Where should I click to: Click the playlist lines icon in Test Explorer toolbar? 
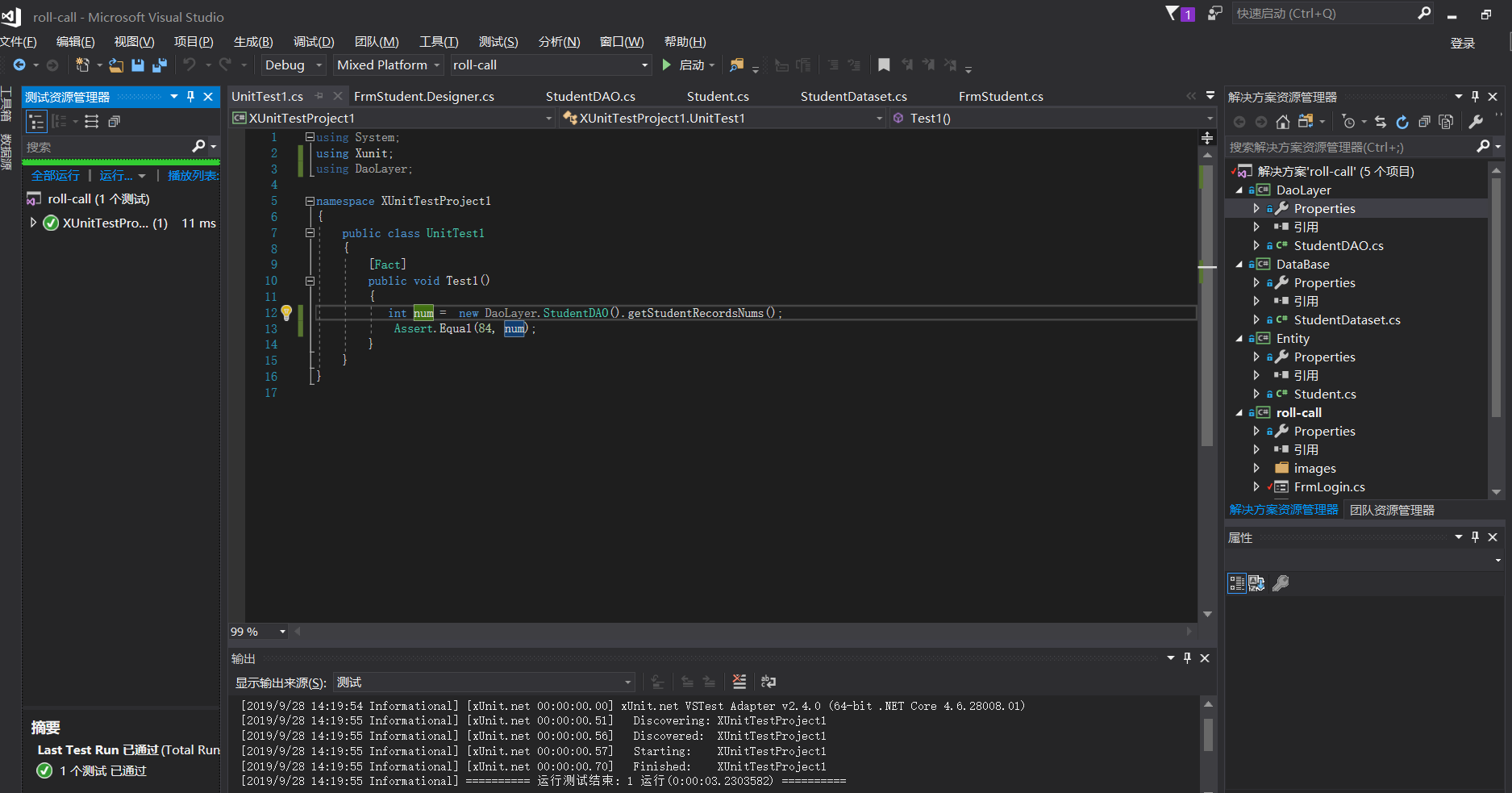pyautogui.click(x=92, y=122)
